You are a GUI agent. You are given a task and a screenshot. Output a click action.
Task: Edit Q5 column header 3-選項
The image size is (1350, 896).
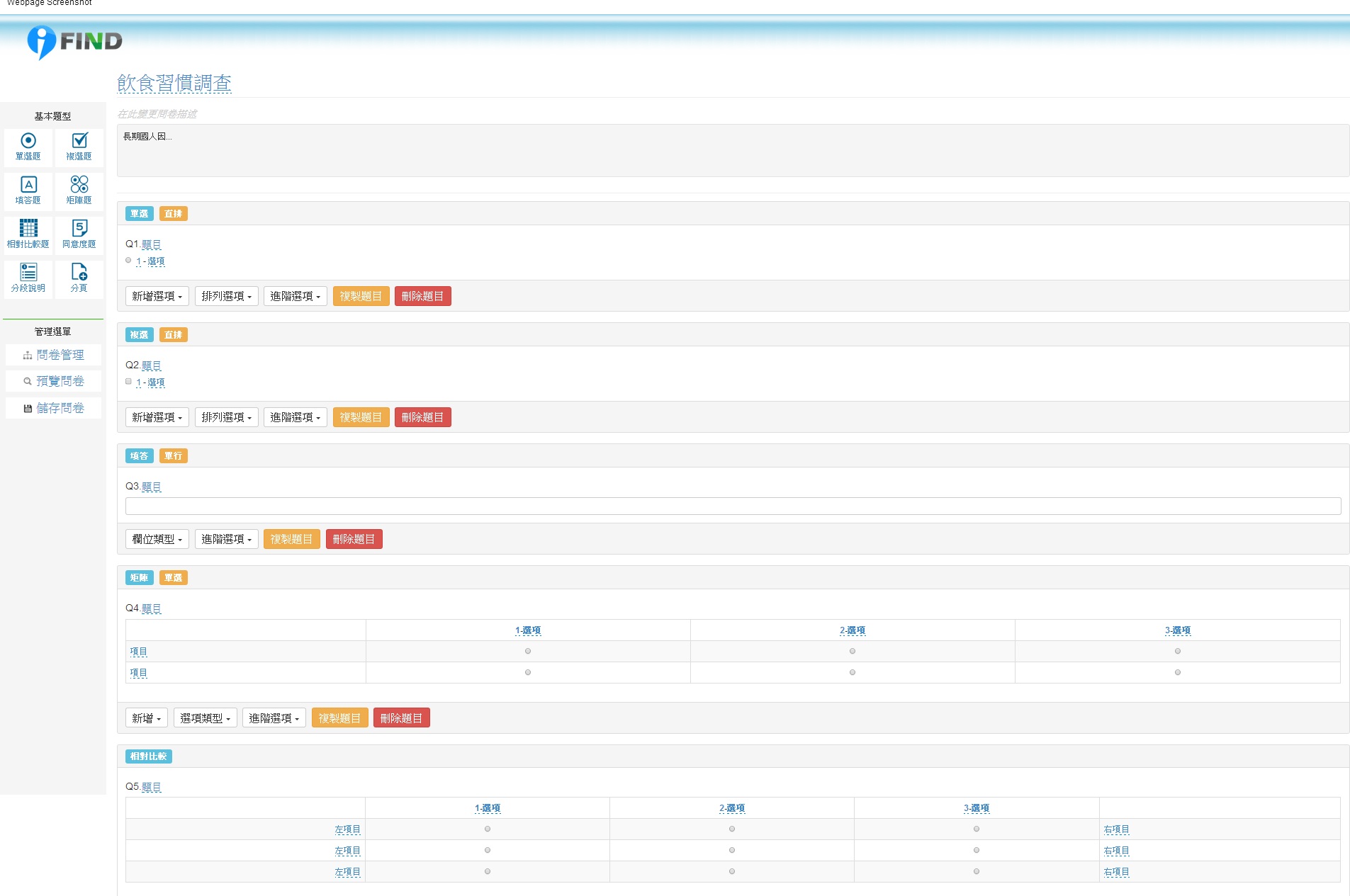pos(977,808)
